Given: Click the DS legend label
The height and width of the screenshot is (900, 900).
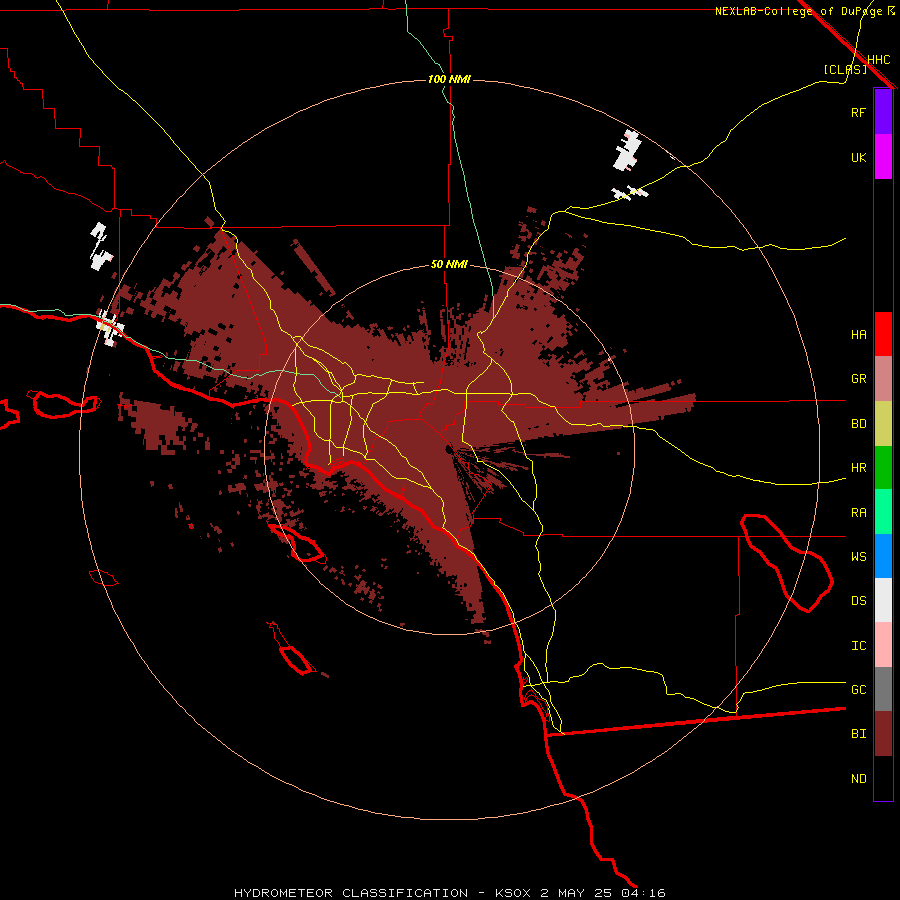Looking at the screenshot, I should (x=858, y=601).
